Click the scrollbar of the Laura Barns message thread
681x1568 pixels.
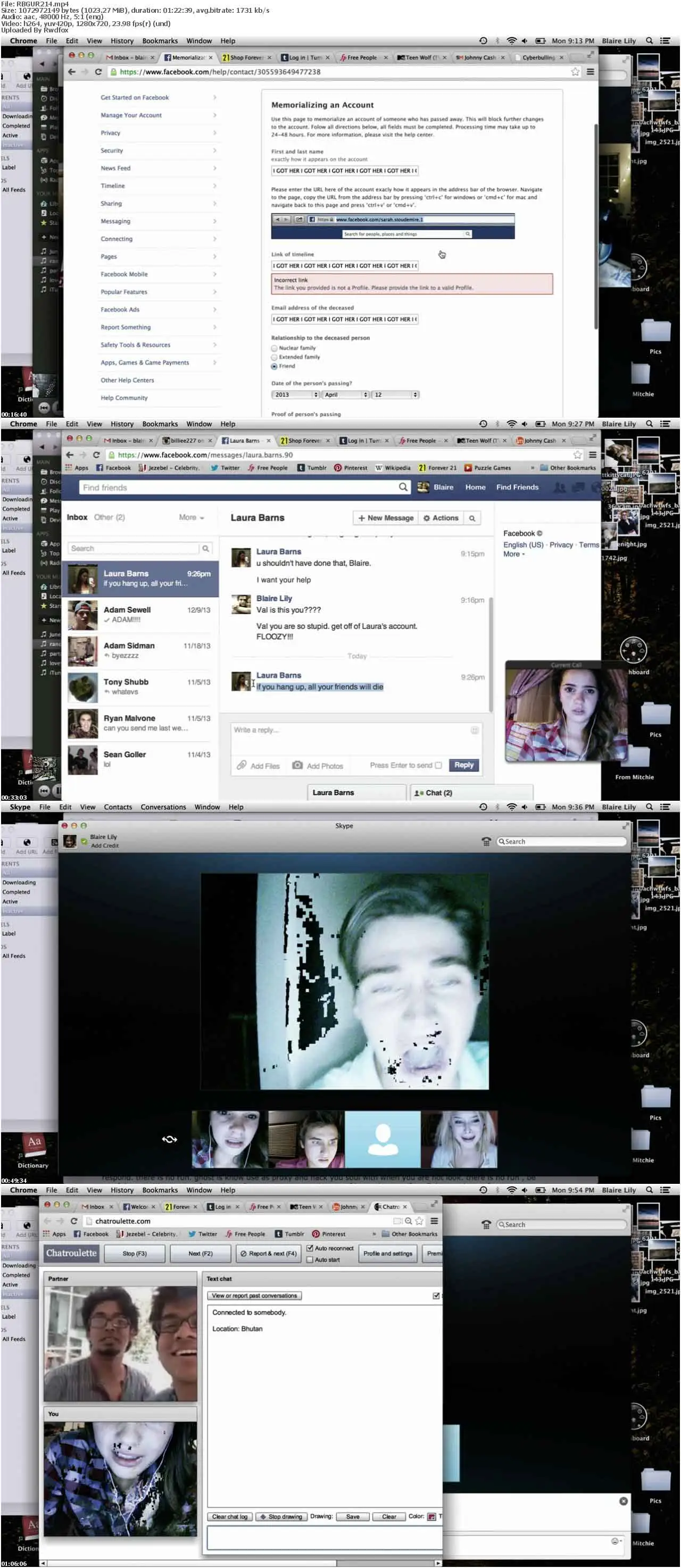[x=491, y=654]
